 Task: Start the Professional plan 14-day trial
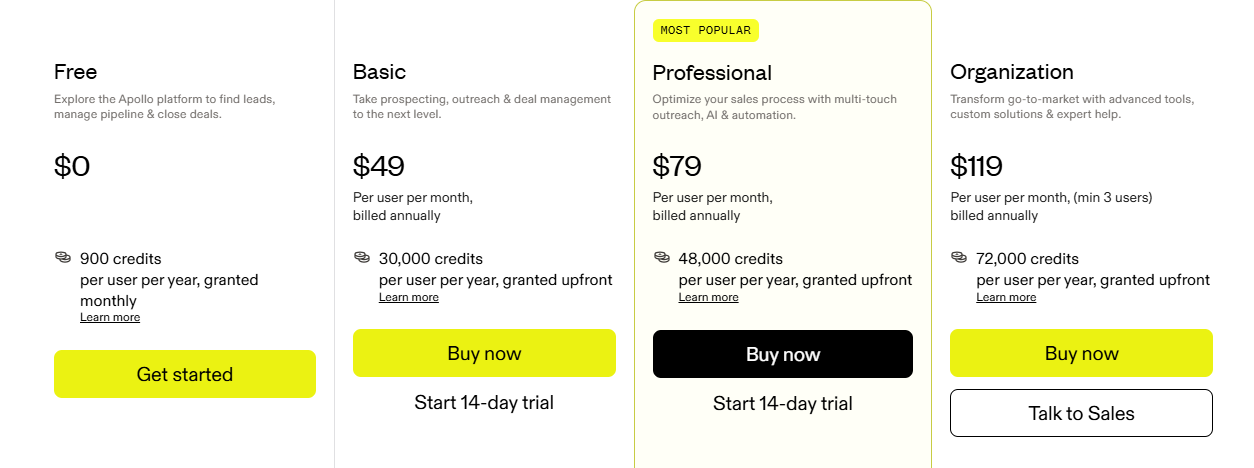tap(782, 404)
